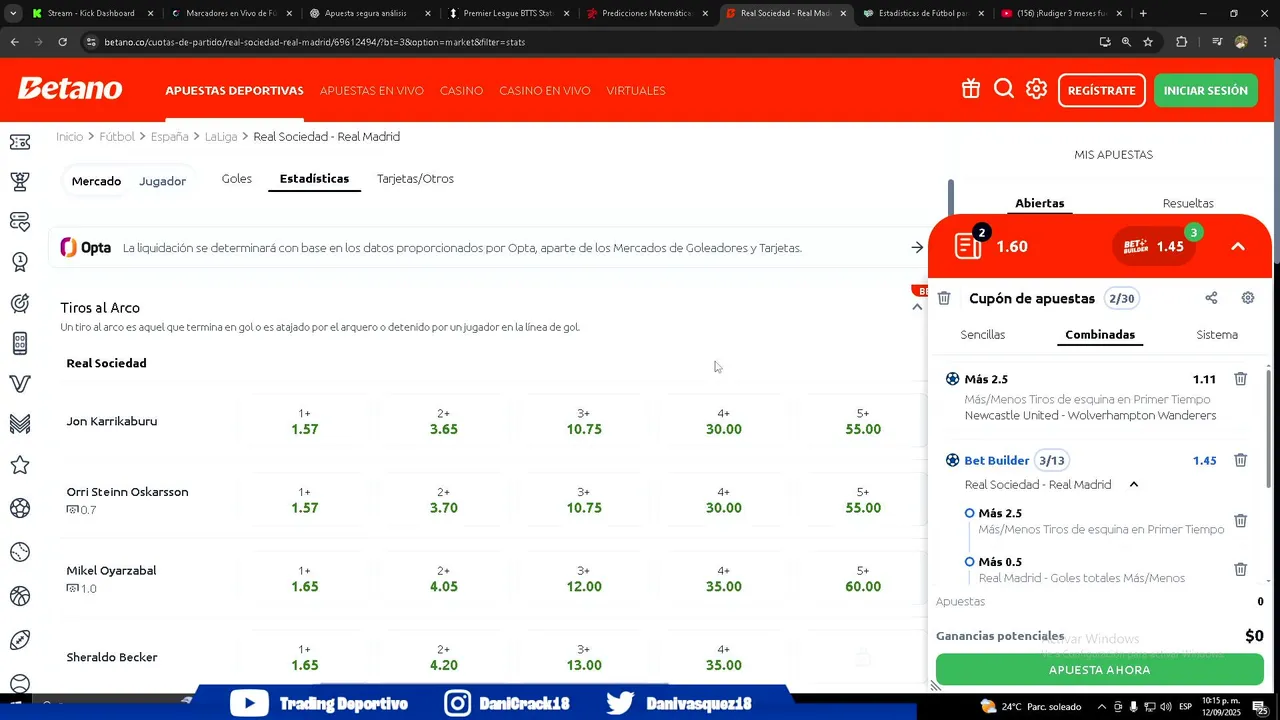
Task: Open the gift promotions icon
Action: [971, 89]
